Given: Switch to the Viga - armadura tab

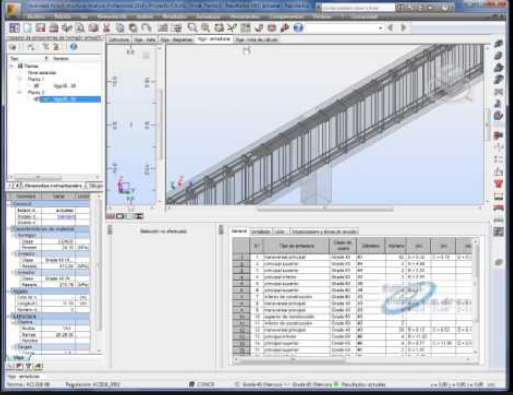Looking at the screenshot, I should pos(214,39).
